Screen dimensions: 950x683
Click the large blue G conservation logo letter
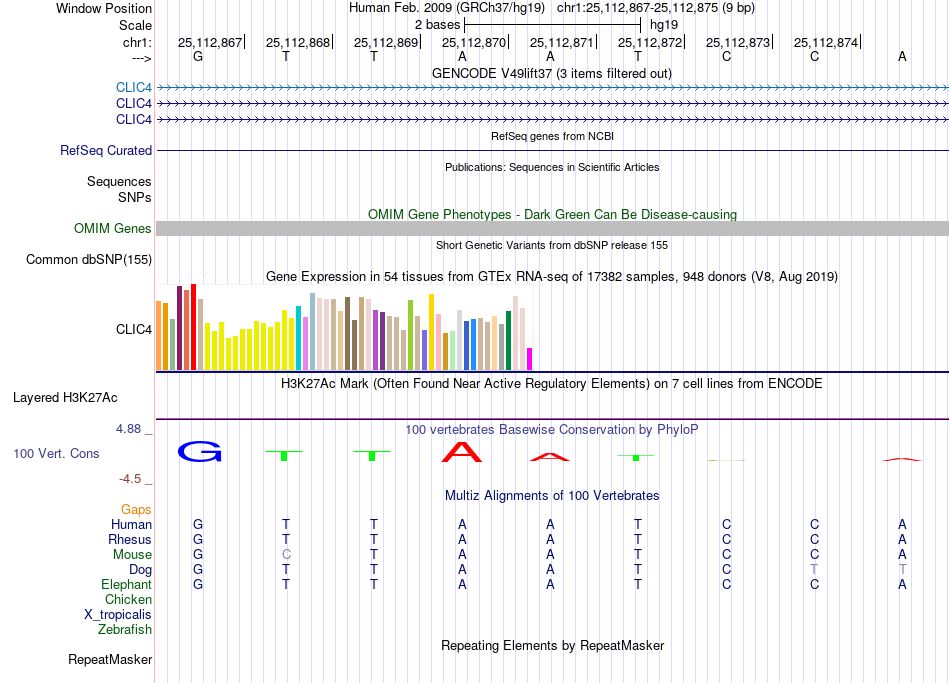pyautogui.click(x=199, y=451)
